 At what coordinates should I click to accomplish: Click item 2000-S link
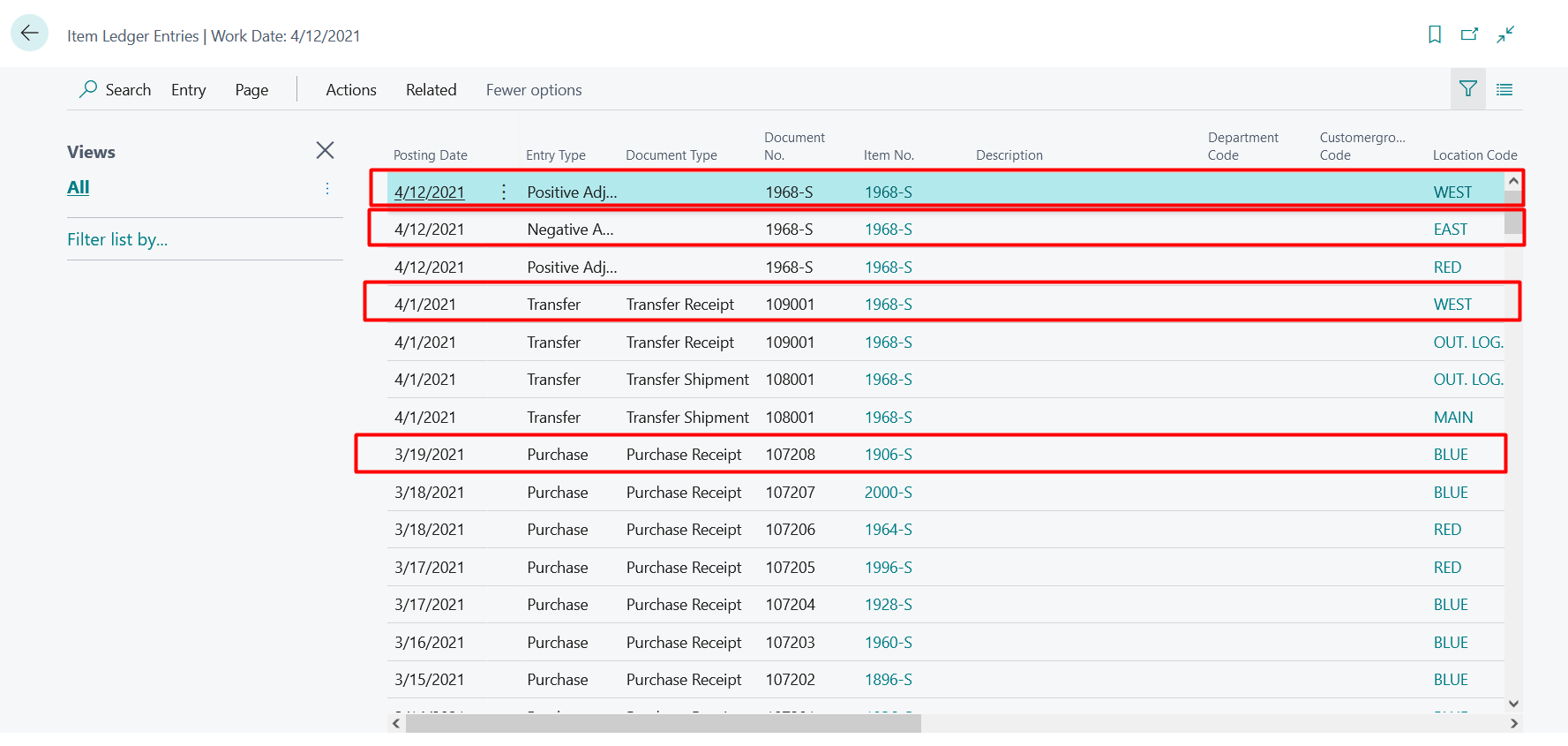point(889,492)
